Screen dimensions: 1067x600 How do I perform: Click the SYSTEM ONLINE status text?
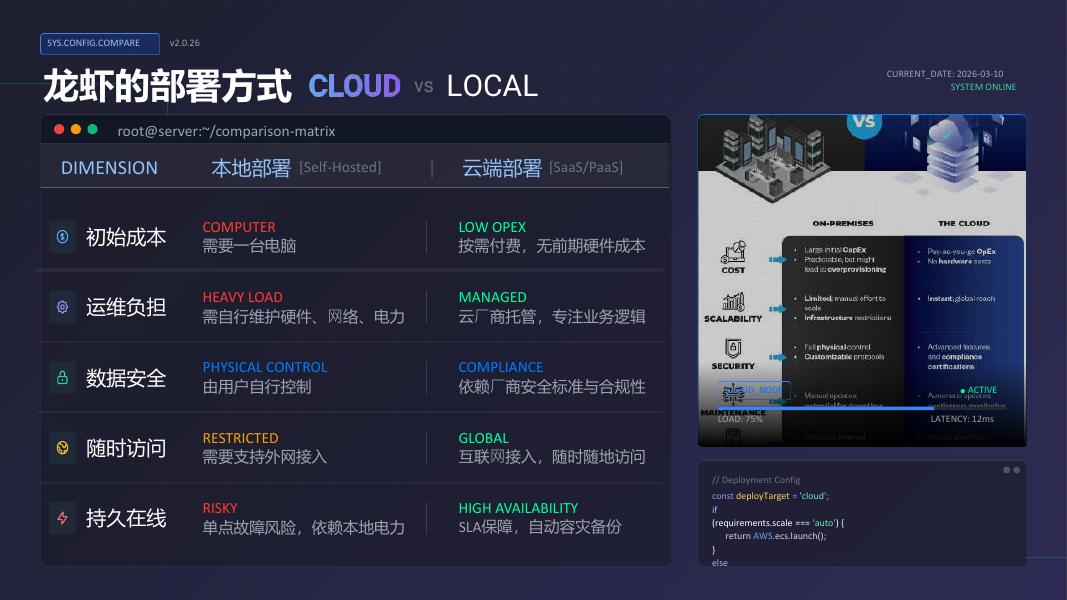(x=983, y=87)
